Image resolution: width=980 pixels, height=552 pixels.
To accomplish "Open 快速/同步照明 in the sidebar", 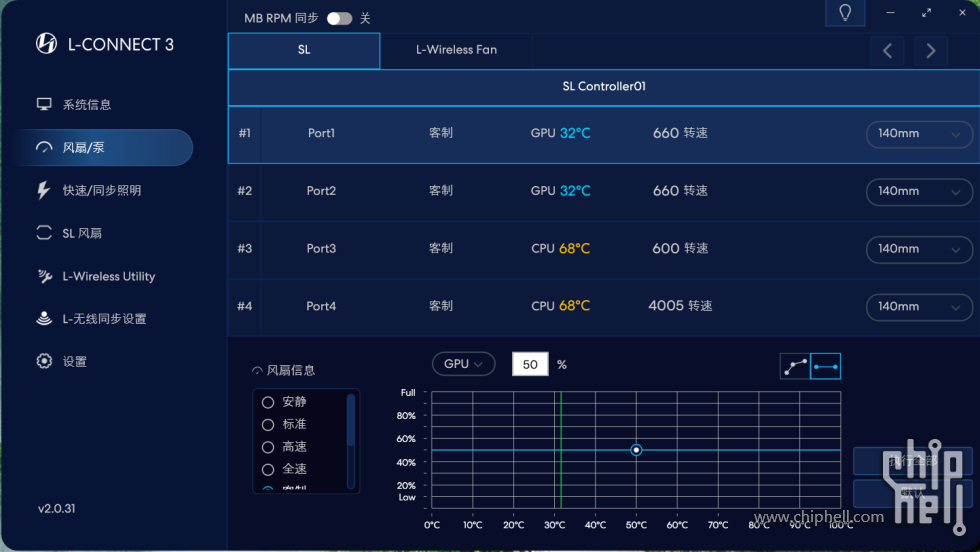I will click(102, 190).
